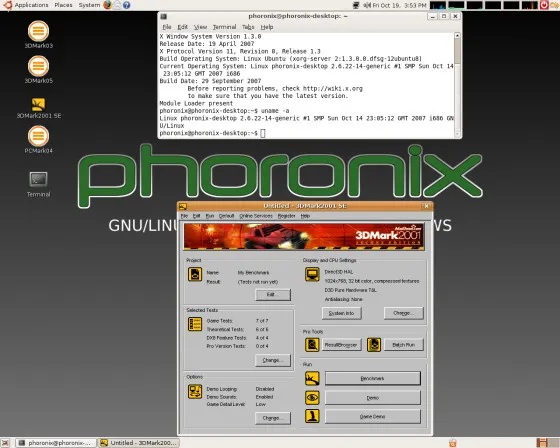Switch to phoronix terminal taskbar button
This screenshot has height=448, width=560.
[56, 443]
